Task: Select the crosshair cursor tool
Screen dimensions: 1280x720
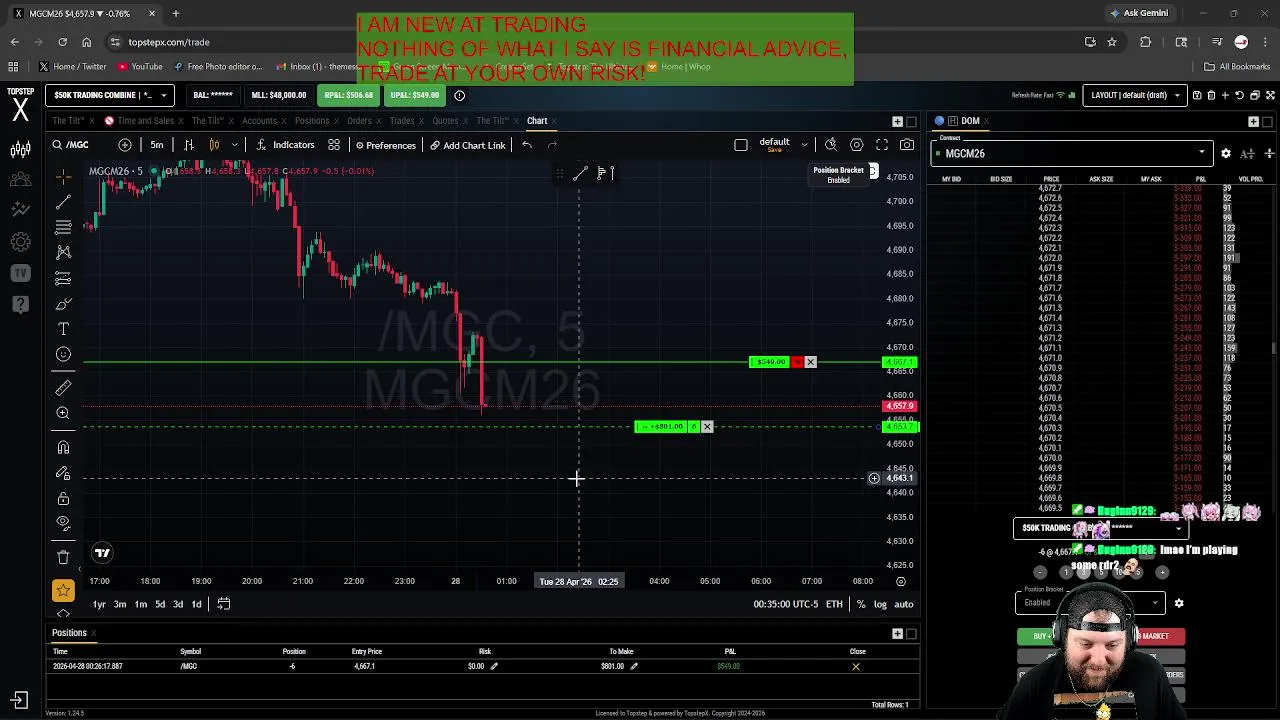Action: point(63,178)
